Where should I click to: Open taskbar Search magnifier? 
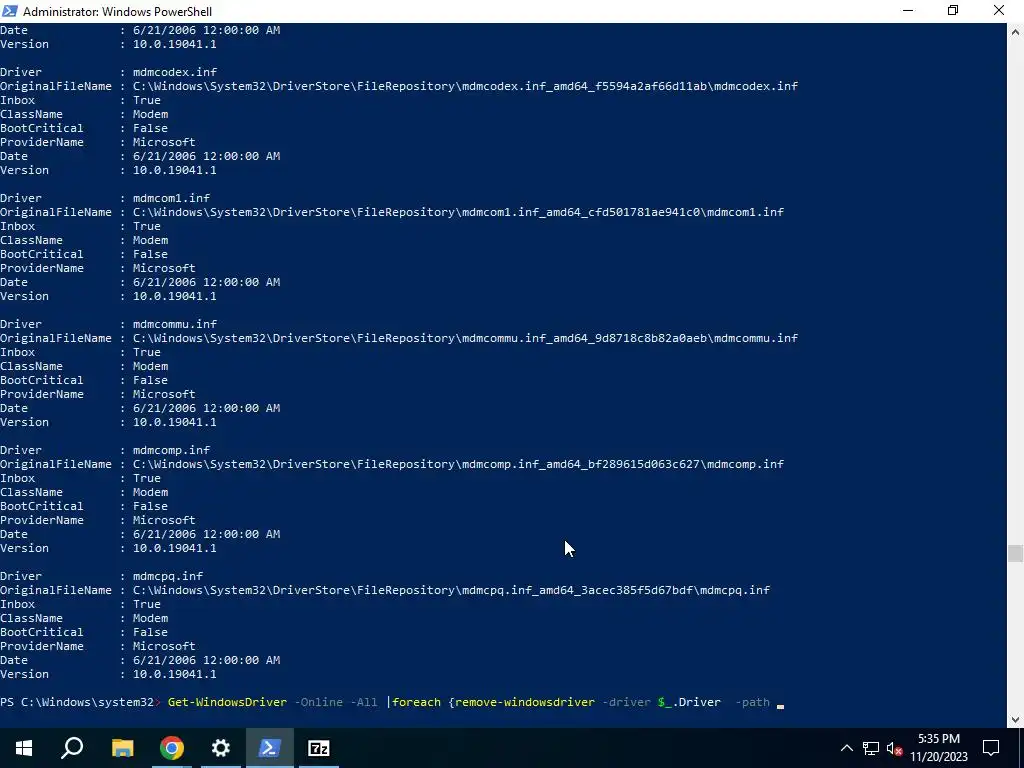tap(72, 748)
